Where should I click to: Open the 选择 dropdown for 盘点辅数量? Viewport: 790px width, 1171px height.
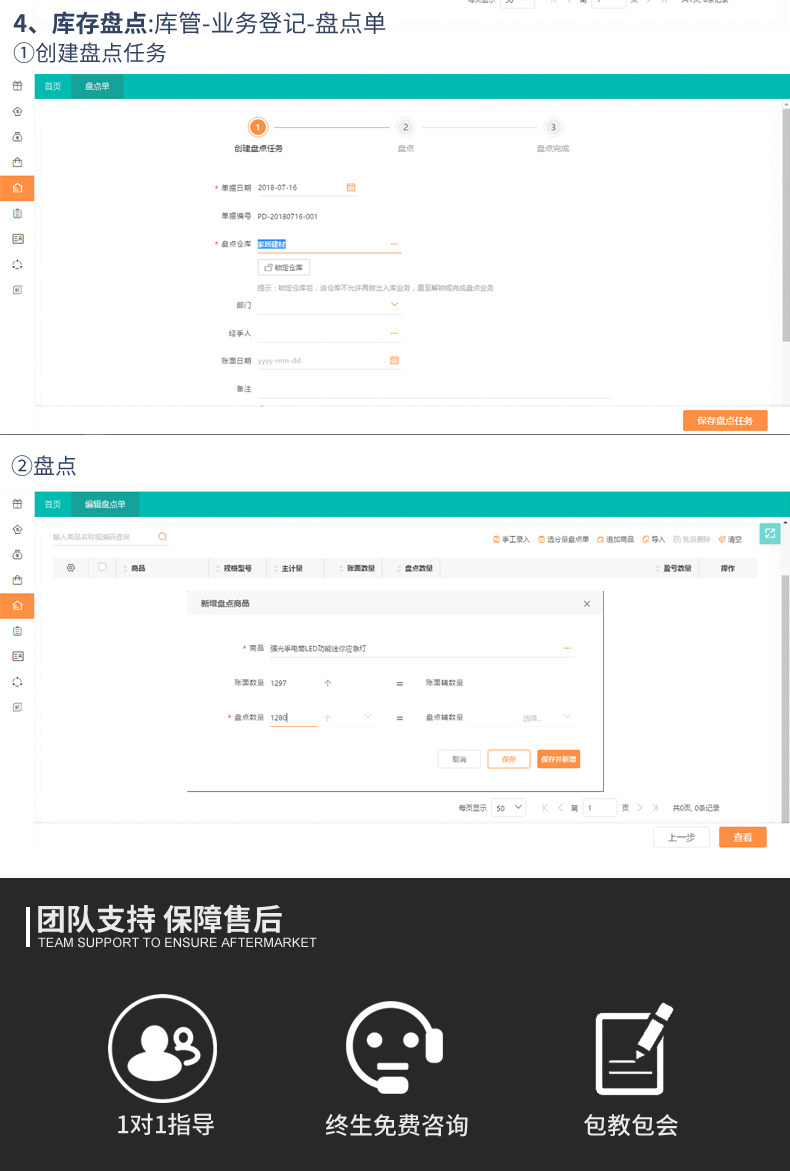(567, 717)
